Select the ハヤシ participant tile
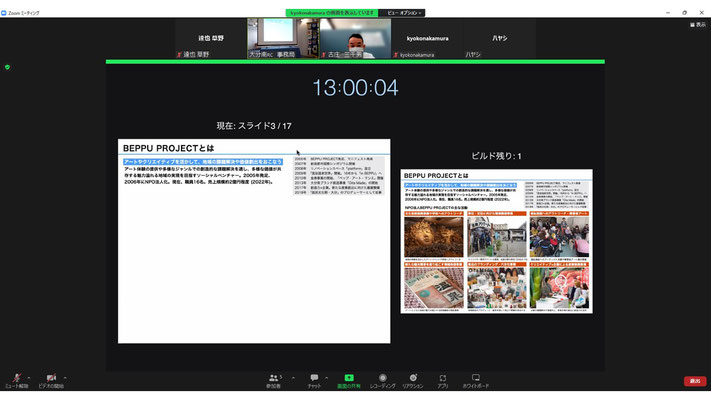711x400 pixels. point(499,38)
